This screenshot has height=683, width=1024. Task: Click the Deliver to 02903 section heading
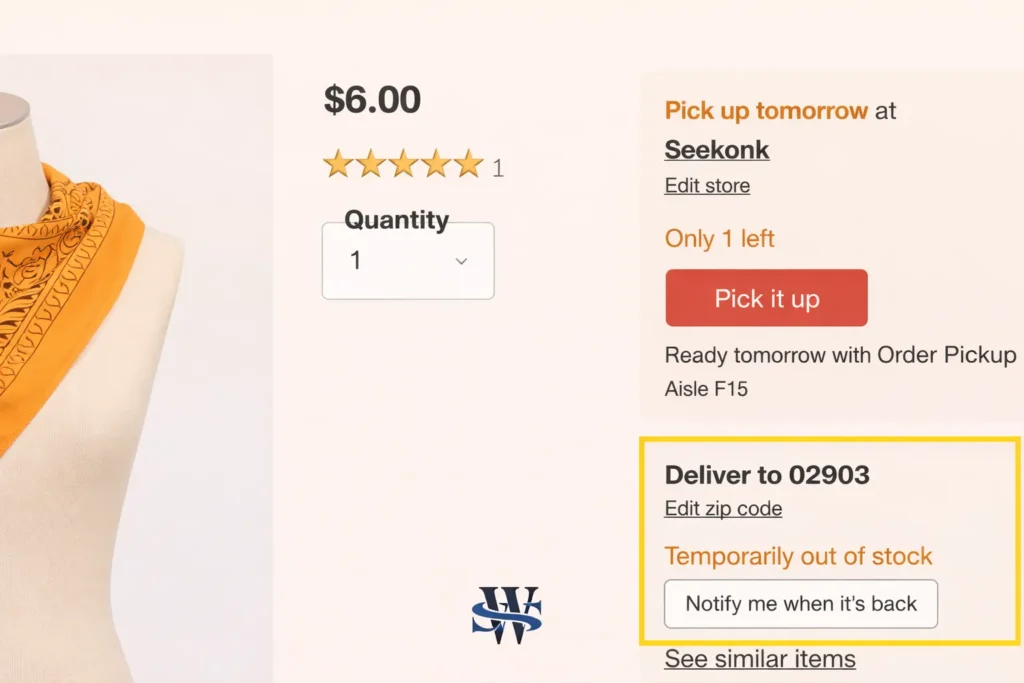[767, 475]
